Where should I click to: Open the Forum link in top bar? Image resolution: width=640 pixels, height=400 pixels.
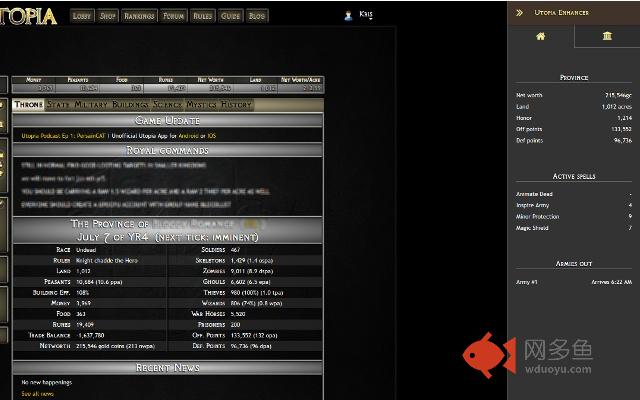(173, 16)
